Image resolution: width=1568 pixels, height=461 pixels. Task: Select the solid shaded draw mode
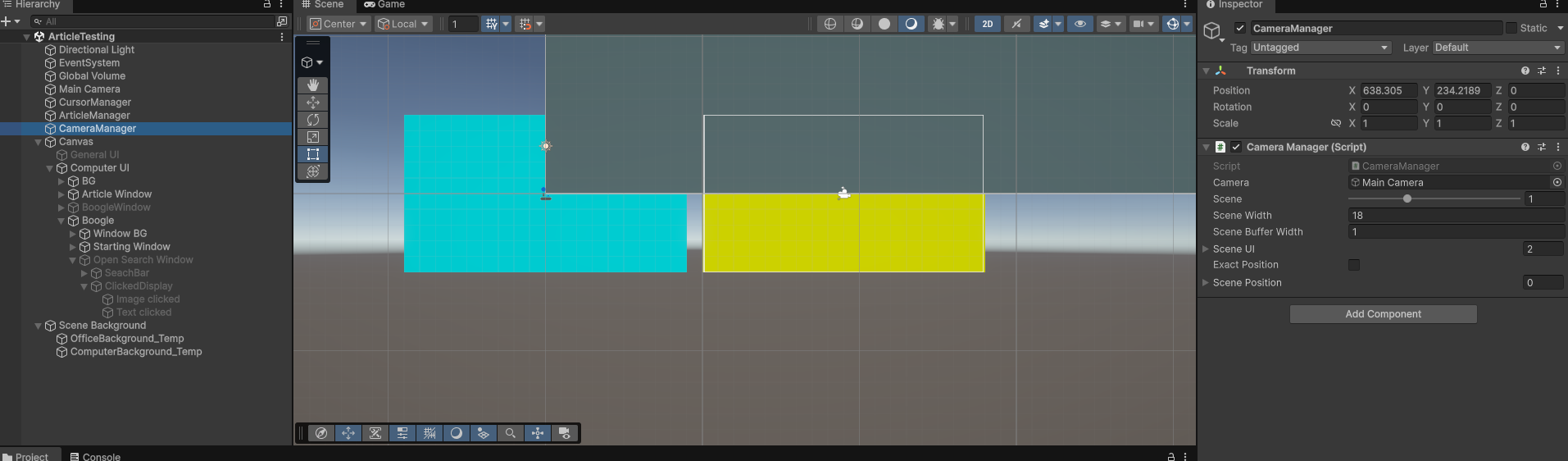(x=884, y=24)
